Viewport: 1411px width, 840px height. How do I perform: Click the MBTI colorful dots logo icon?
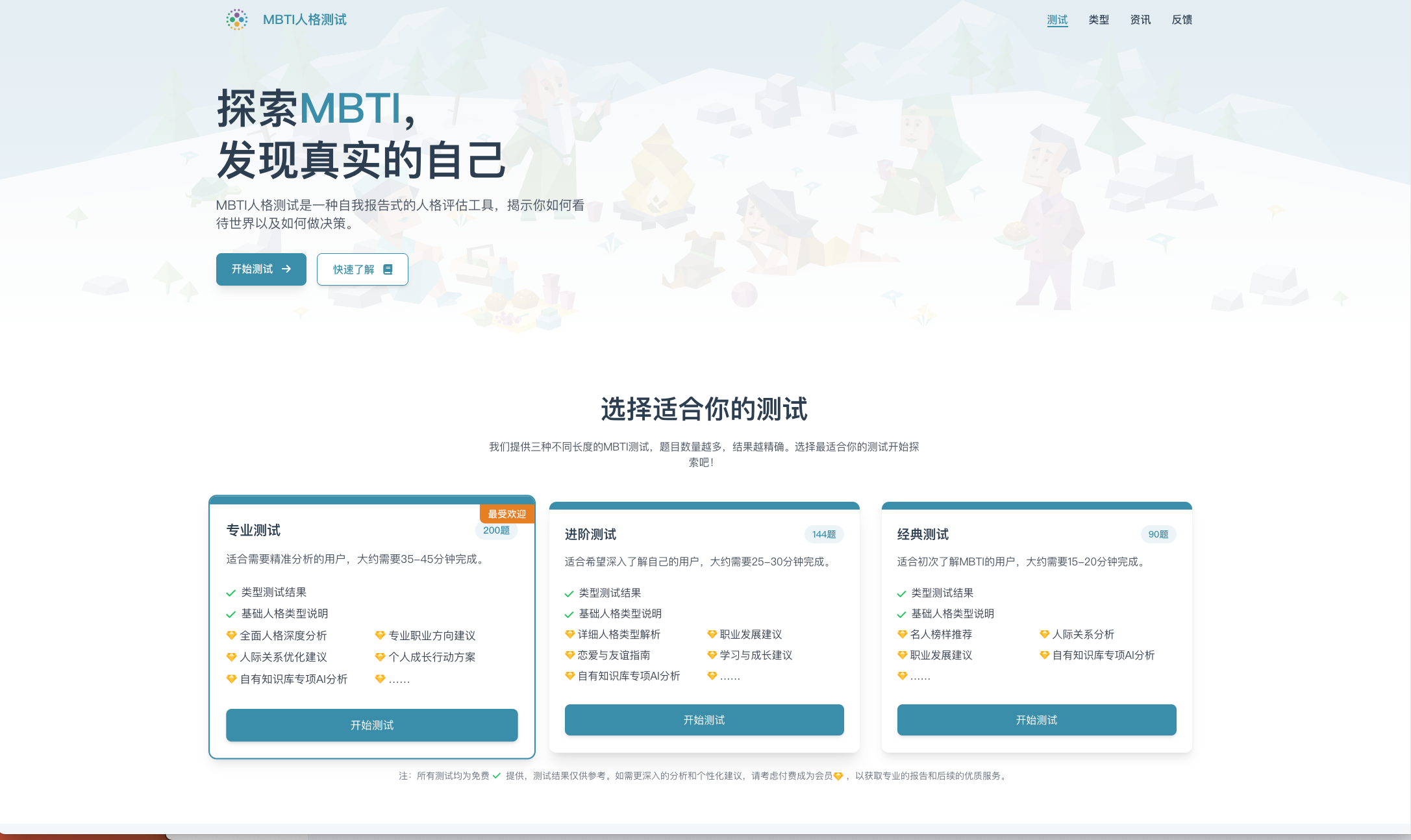tap(236, 19)
